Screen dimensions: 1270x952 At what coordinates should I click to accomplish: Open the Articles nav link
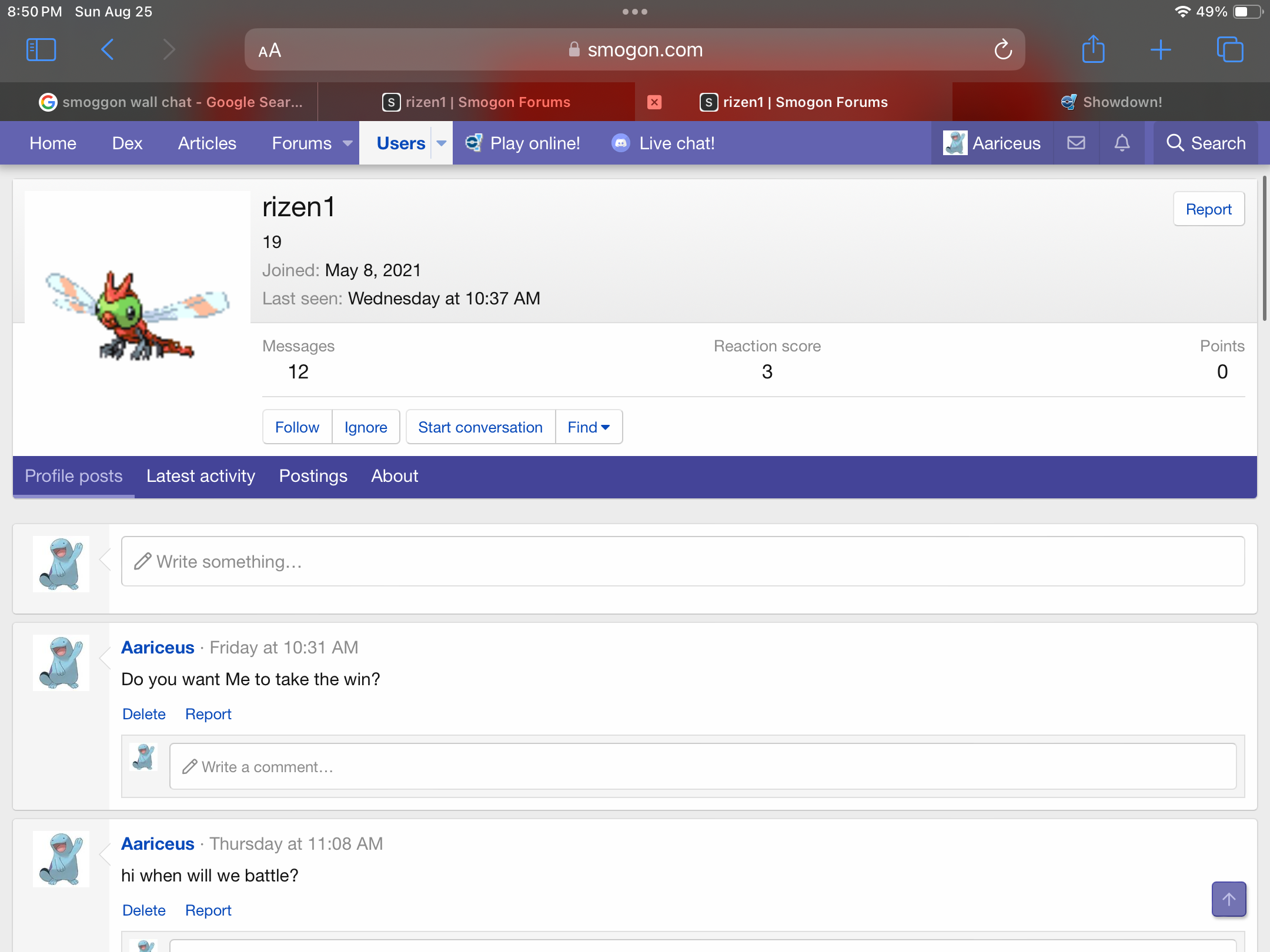pyautogui.click(x=207, y=143)
